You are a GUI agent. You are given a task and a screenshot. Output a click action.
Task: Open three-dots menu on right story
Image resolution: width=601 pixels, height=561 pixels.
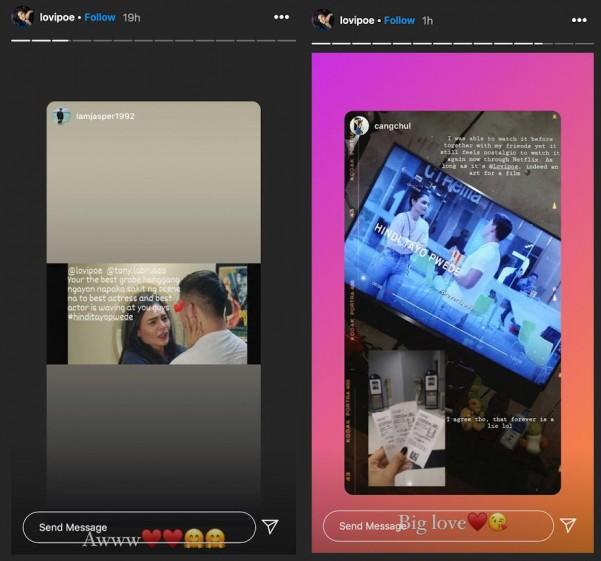(x=579, y=20)
